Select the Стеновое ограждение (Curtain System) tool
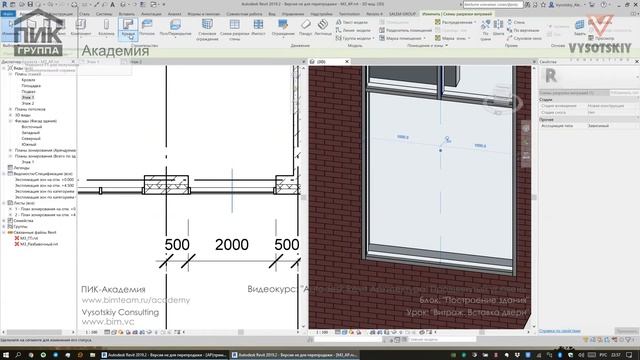This screenshot has height=360, width=640. [x=207, y=30]
